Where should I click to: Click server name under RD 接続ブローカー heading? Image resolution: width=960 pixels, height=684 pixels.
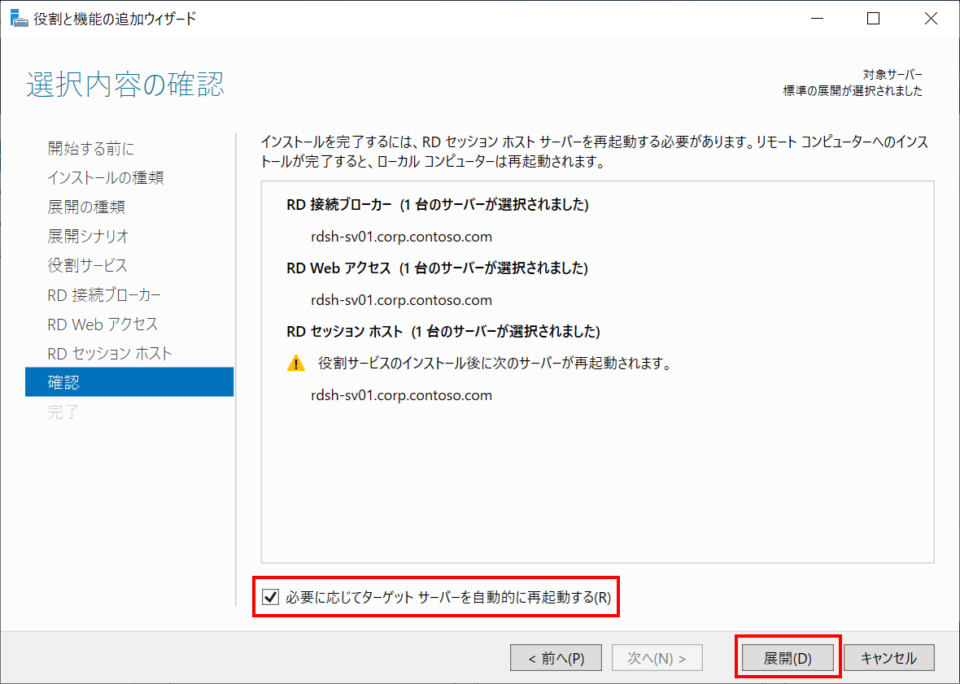point(402,236)
